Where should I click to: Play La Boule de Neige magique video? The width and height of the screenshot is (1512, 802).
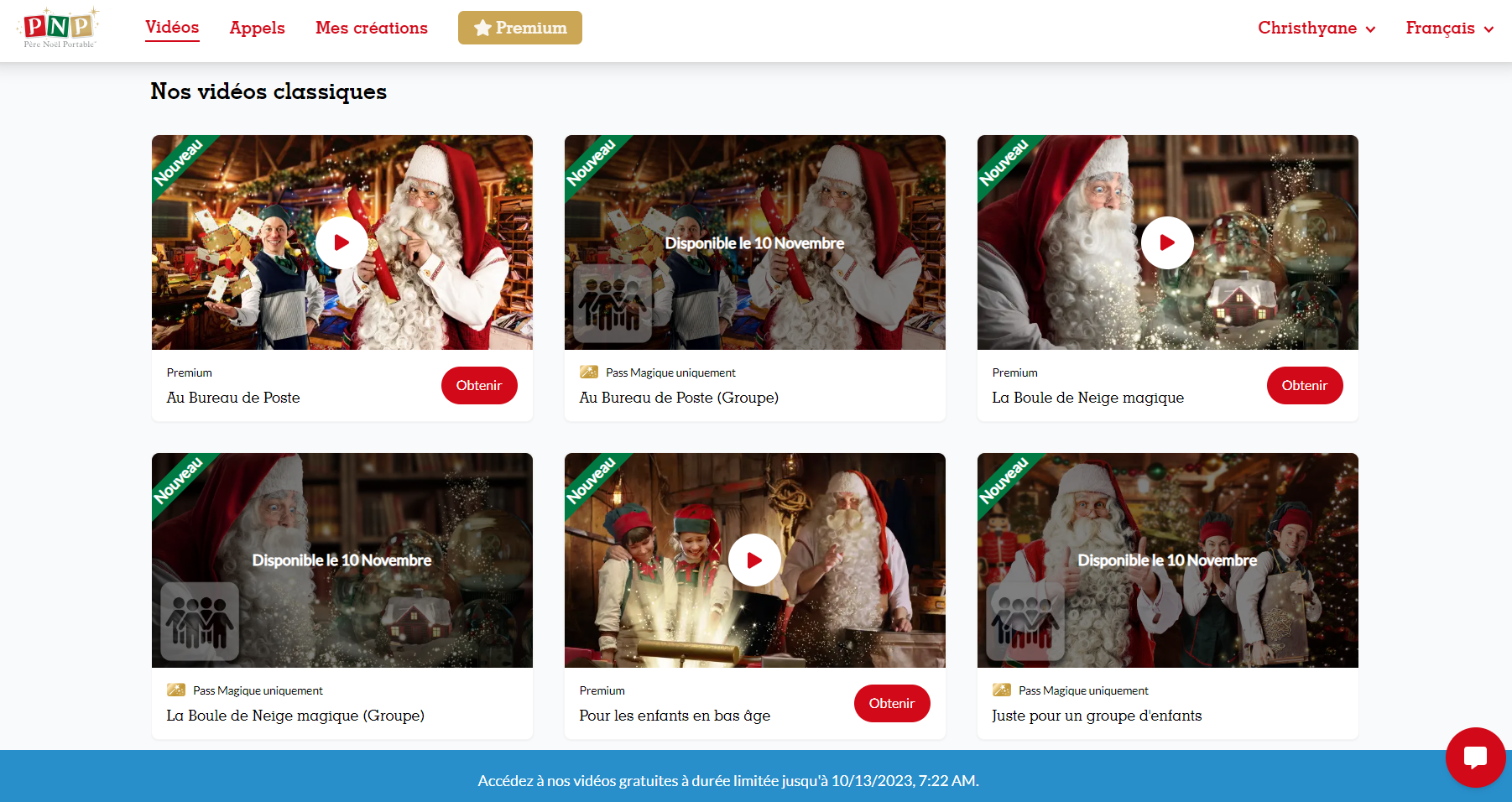coord(1167,242)
